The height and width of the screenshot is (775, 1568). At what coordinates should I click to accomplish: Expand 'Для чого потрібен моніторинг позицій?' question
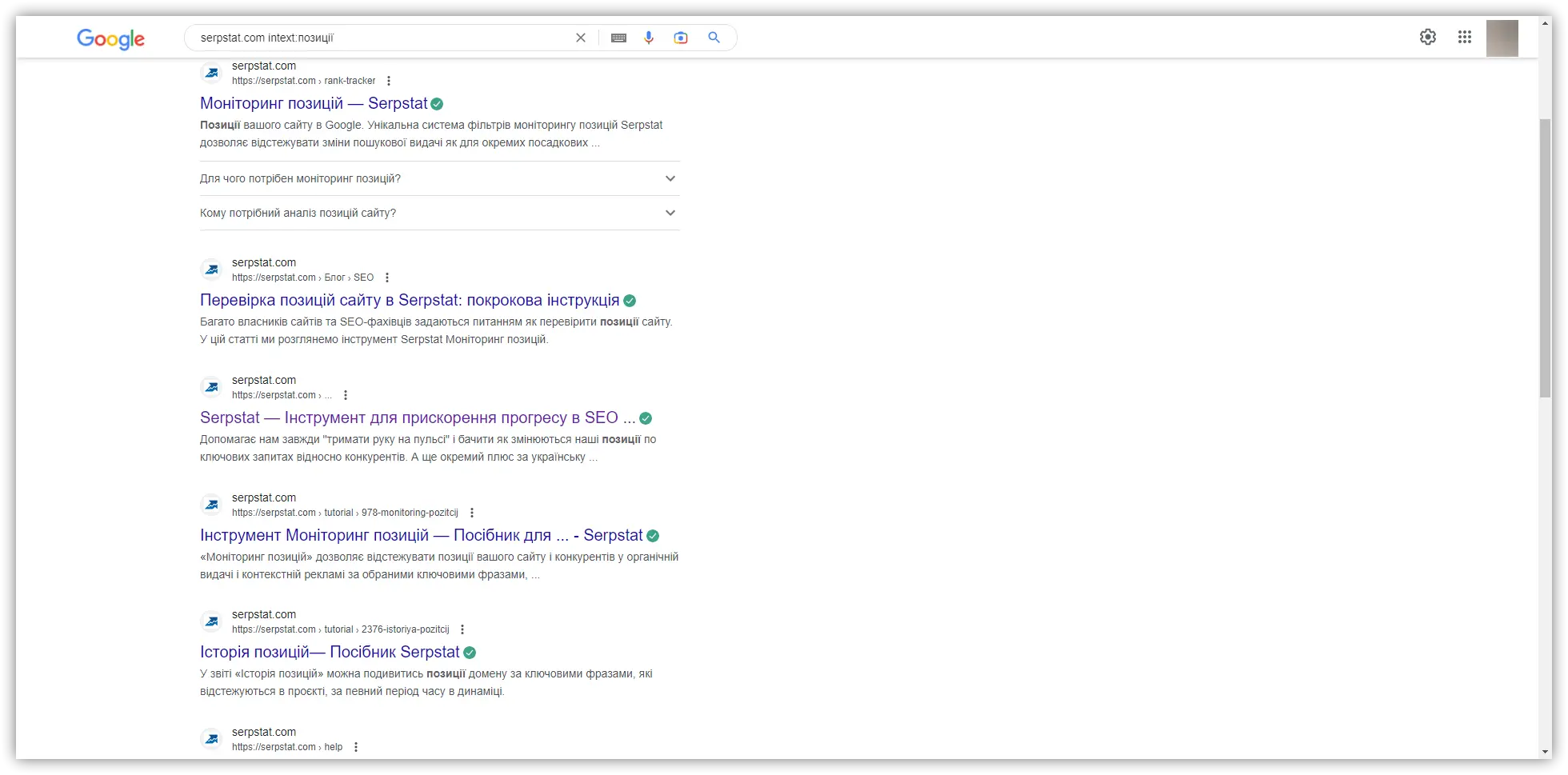(439, 178)
